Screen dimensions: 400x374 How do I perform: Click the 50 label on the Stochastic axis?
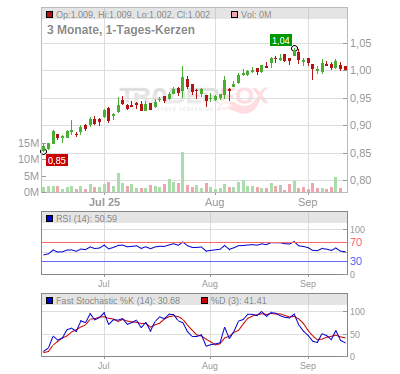(355, 335)
